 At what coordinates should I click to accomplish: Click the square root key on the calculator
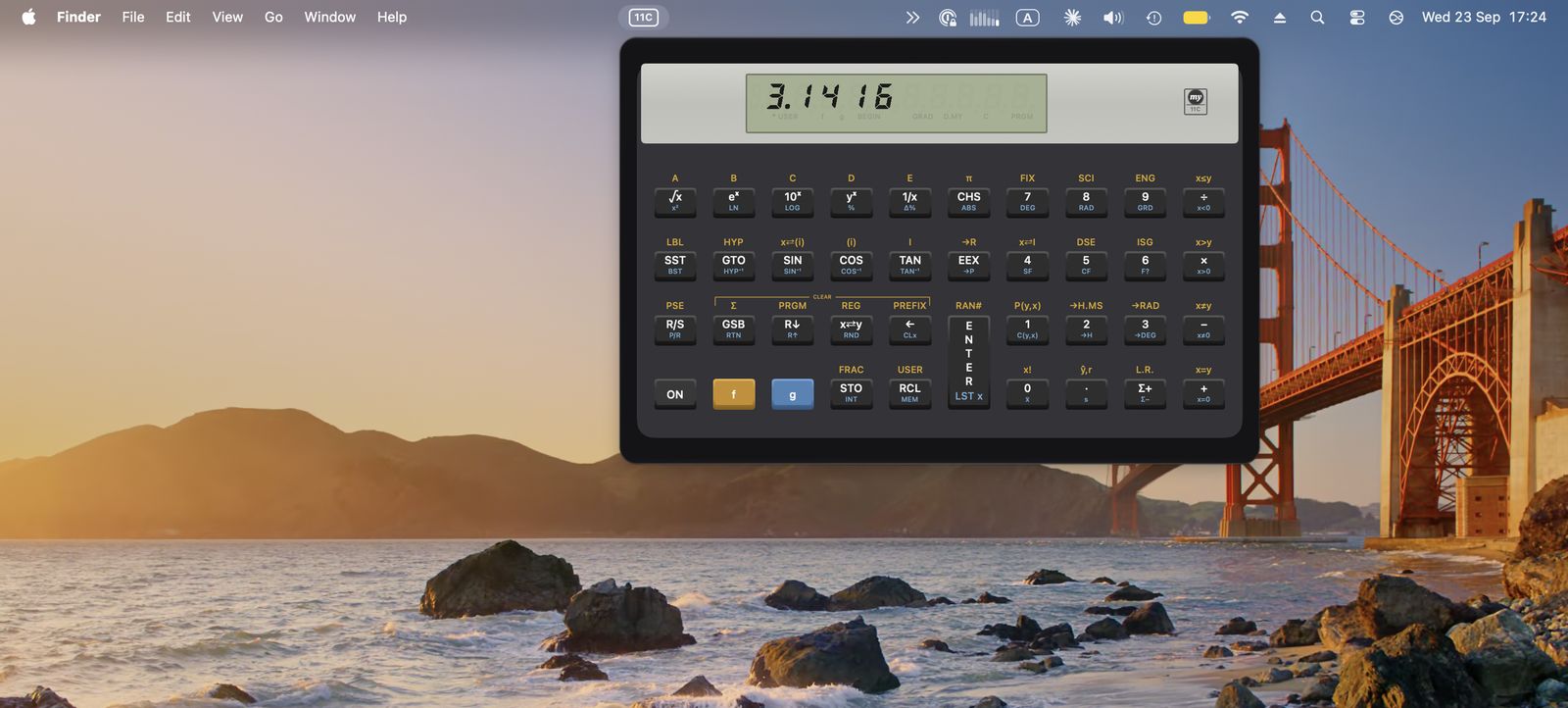point(675,201)
